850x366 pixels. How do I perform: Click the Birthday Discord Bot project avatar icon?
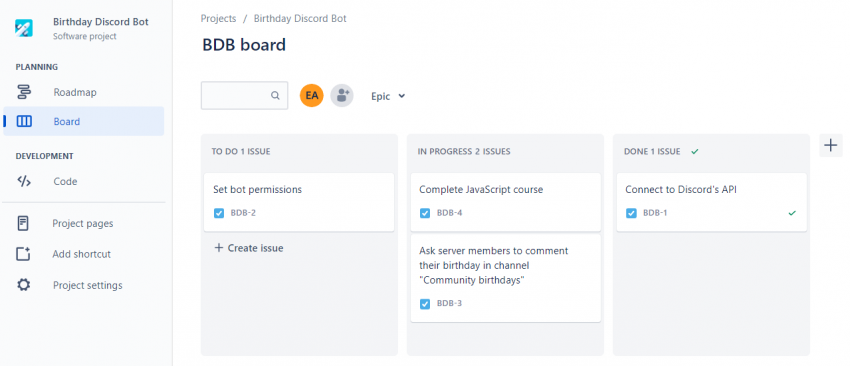[24, 28]
